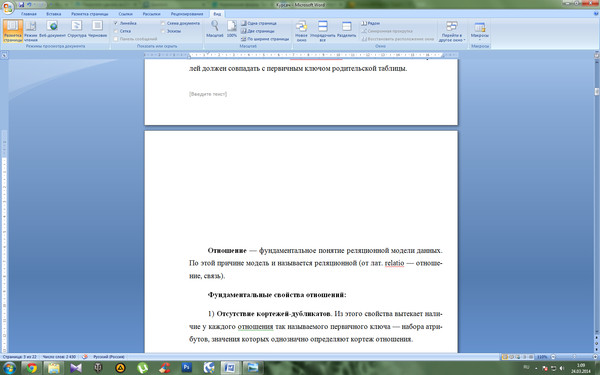Click Упорядочить все windows
This screenshot has width=600, height=375.
tap(323, 31)
